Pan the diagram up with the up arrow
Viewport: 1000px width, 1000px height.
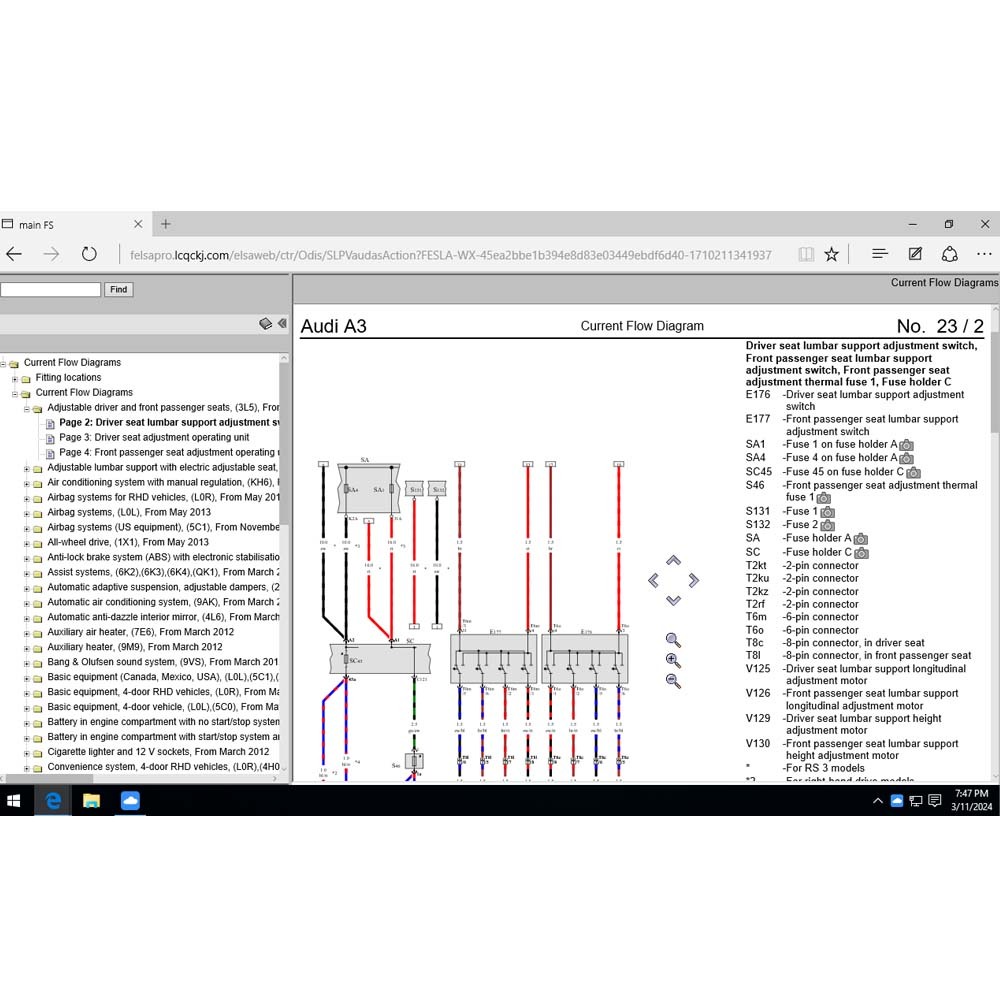click(673, 561)
